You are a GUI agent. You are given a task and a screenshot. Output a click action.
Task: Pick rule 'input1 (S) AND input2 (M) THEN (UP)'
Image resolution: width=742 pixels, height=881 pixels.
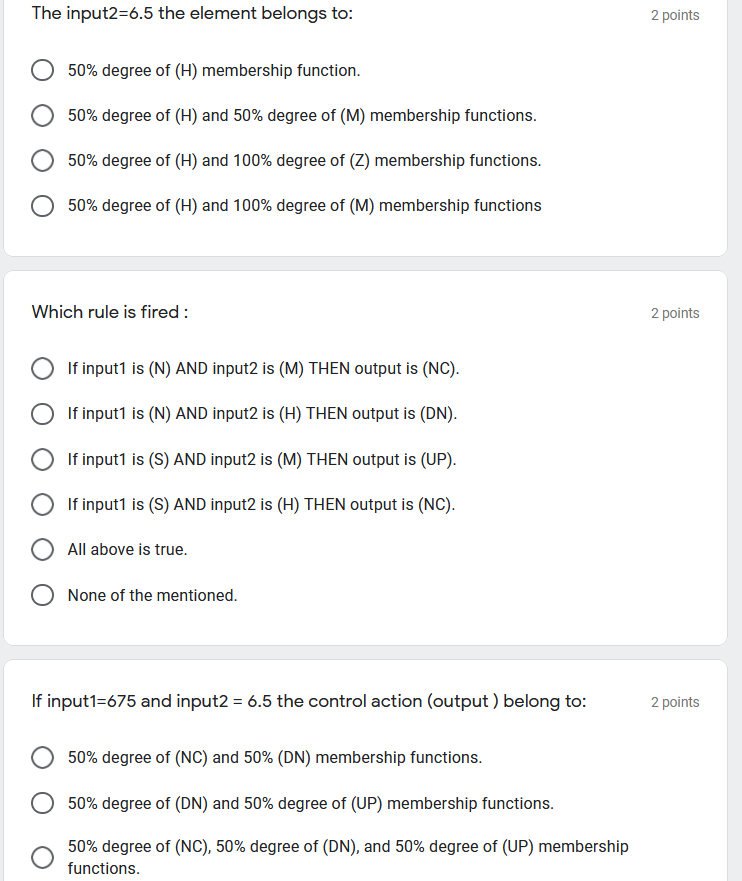coord(42,460)
